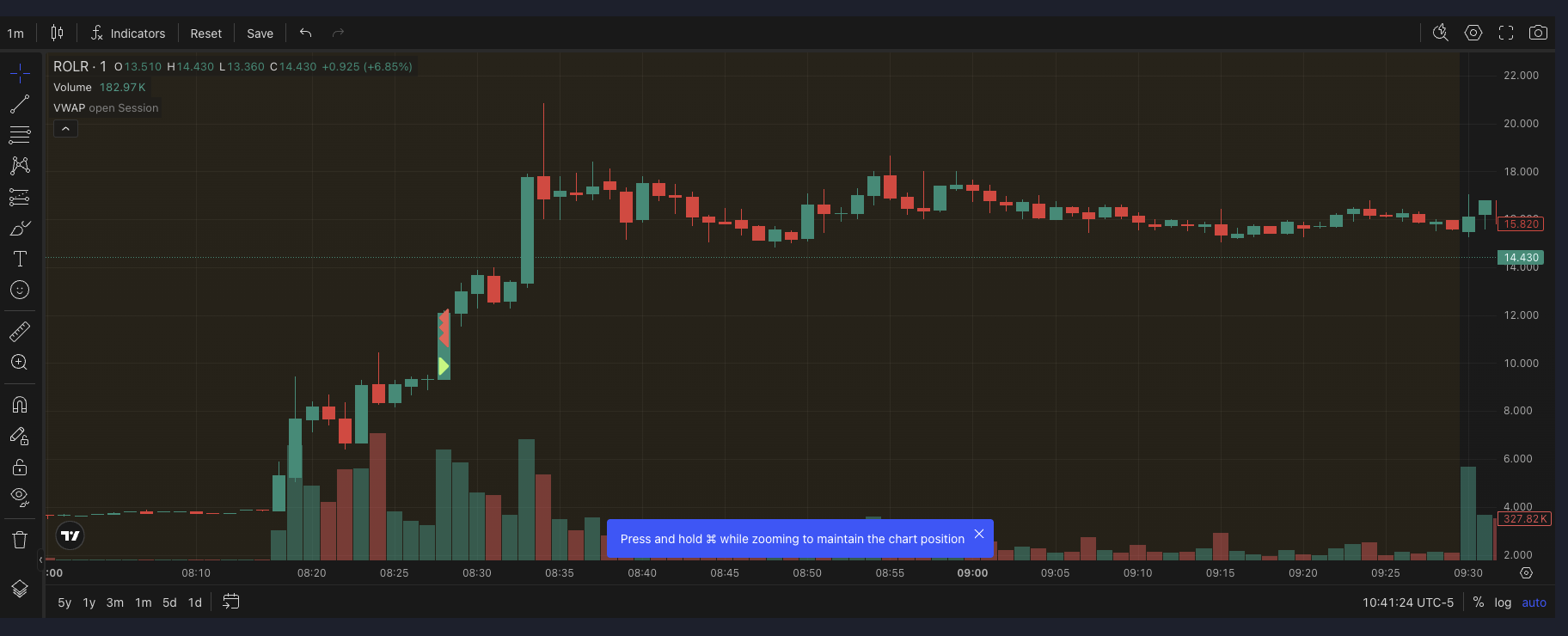Activate the magnet snap mode
This screenshot has width=1568, height=636.
(20, 405)
